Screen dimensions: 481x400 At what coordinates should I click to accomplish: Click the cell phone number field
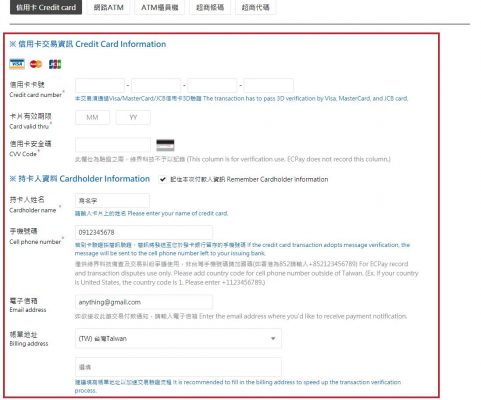[144, 232]
